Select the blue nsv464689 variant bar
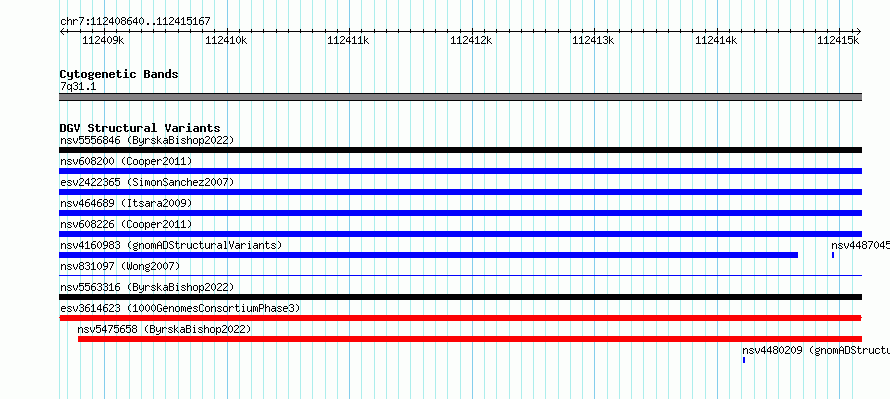 coord(460,213)
